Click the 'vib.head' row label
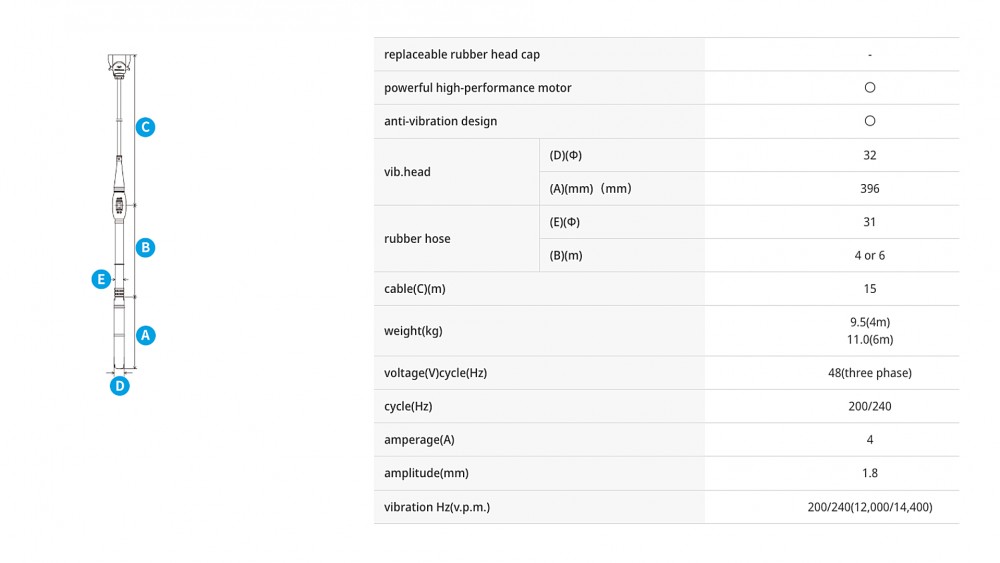Image resolution: width=1000 pixels, height=563 pixels. 407,172
